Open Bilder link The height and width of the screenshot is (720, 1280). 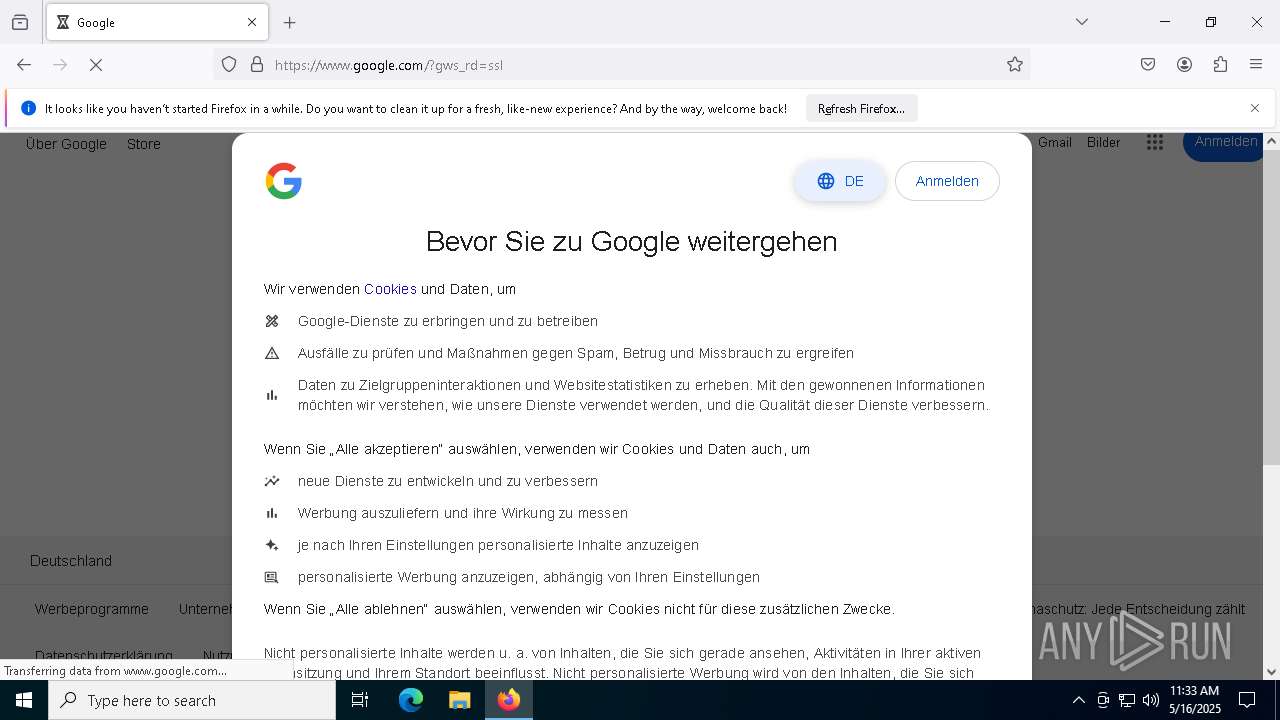point(1103,142)
